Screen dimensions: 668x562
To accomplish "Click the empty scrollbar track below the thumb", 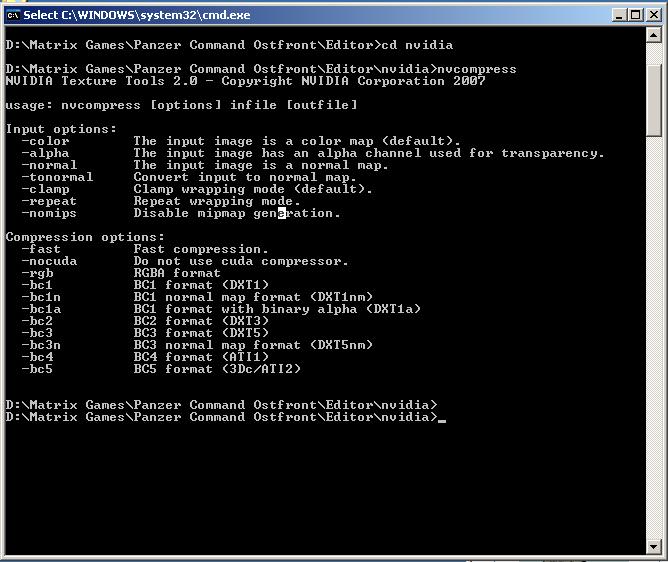I will click(x=654, y=340).
